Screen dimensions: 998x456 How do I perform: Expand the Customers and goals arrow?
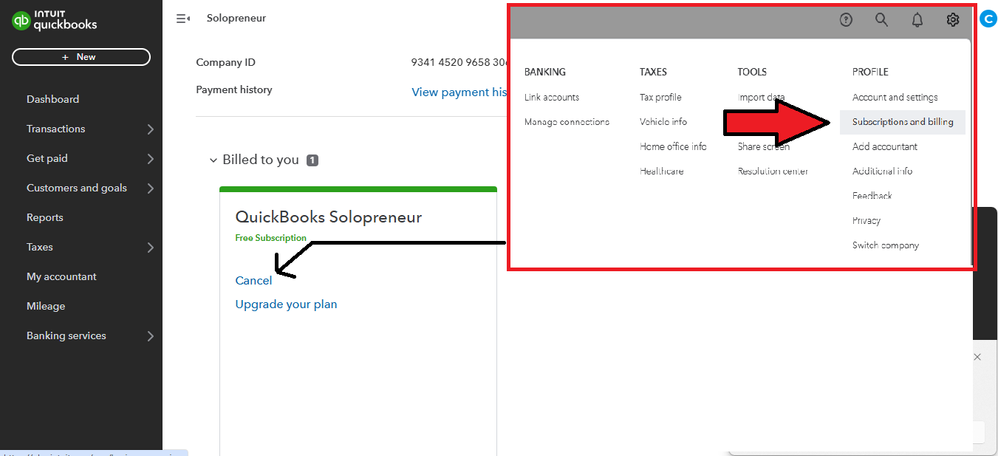(151, 189)
